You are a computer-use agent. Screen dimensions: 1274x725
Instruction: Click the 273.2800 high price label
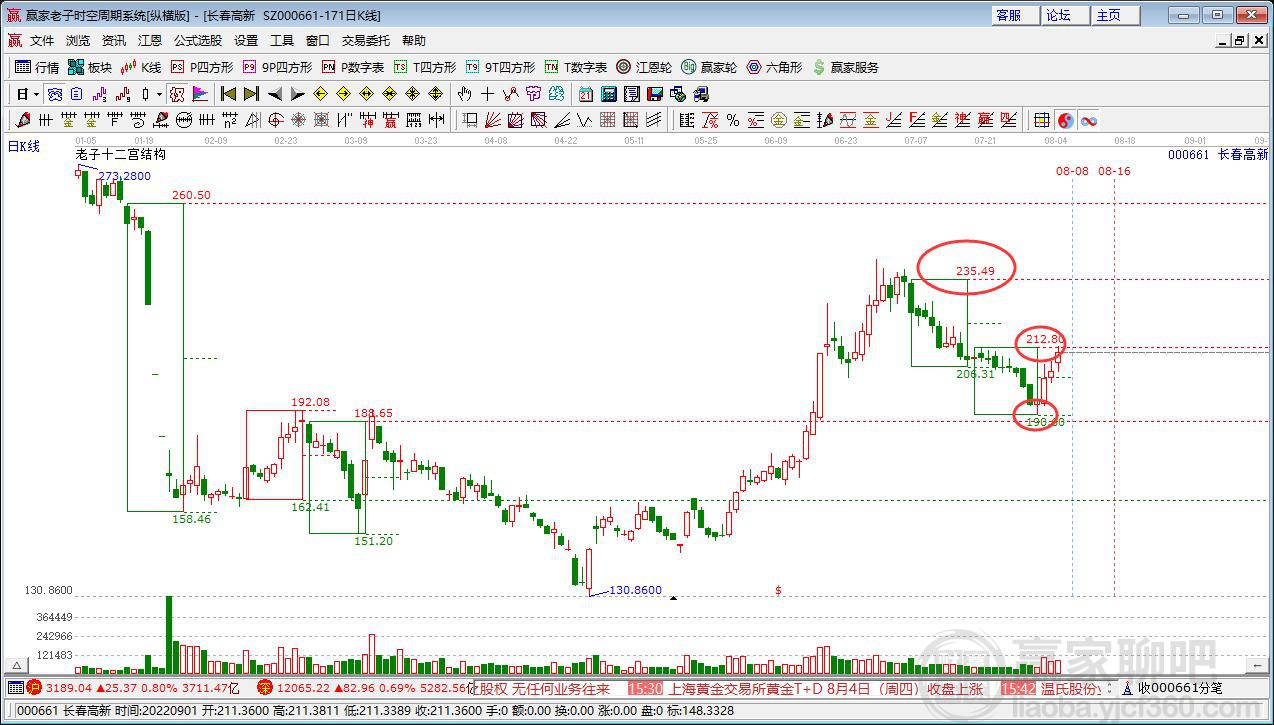tap(124, 176)
